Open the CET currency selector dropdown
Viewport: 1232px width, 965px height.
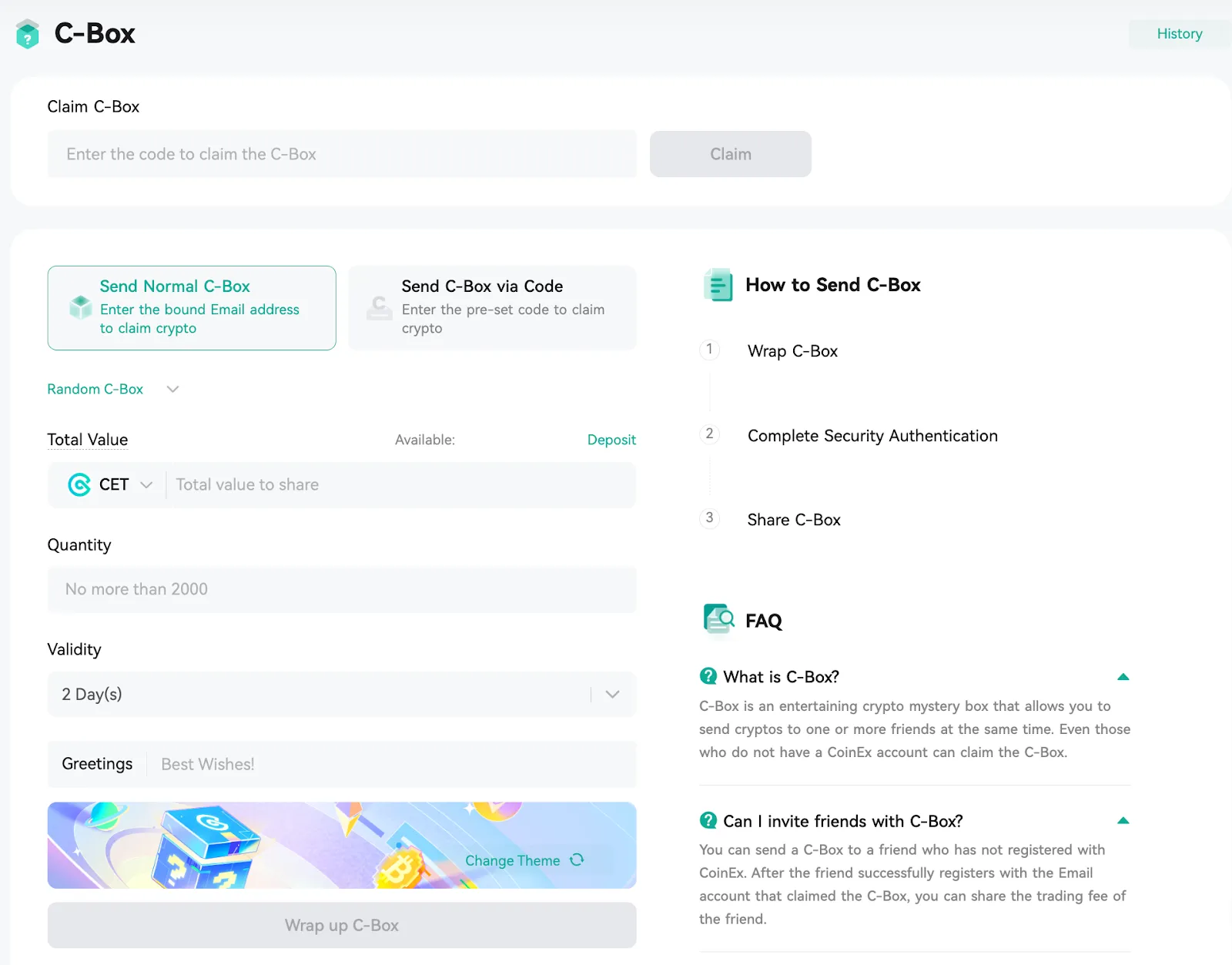112,484
